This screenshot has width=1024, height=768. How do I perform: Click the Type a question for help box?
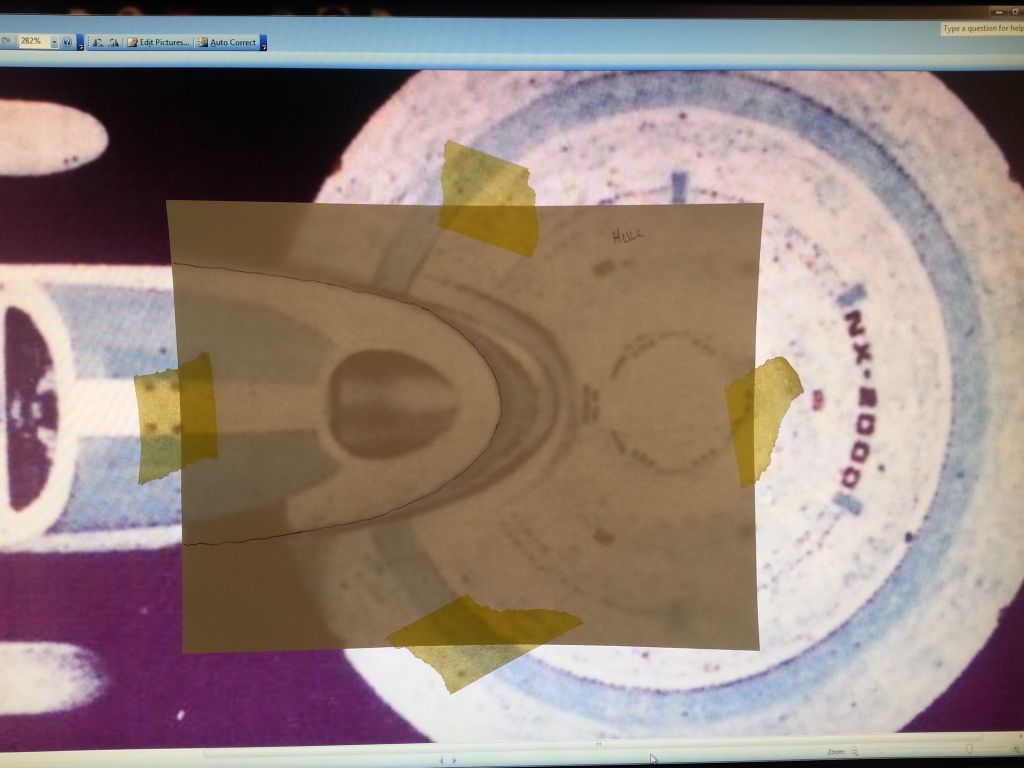982,28
